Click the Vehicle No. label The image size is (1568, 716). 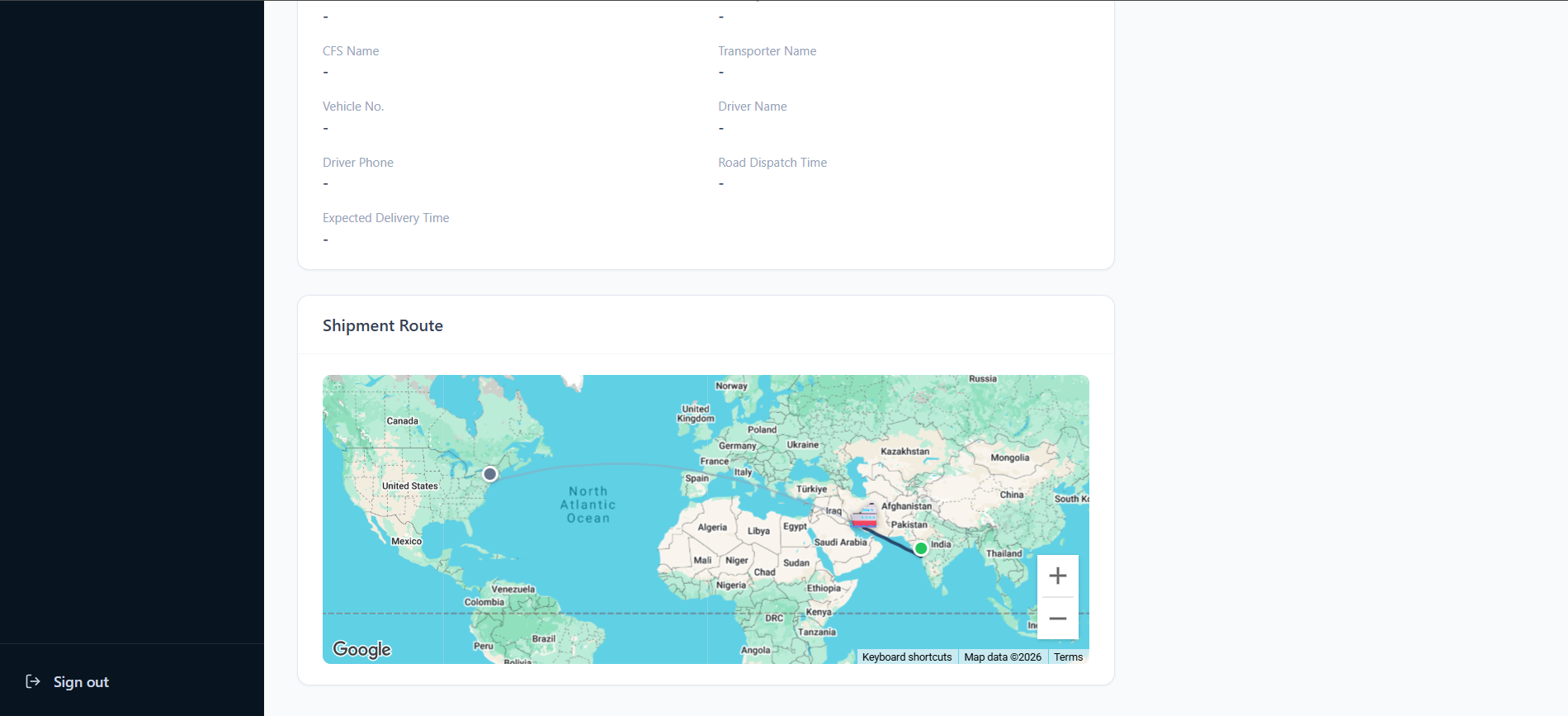pos(353,107)
